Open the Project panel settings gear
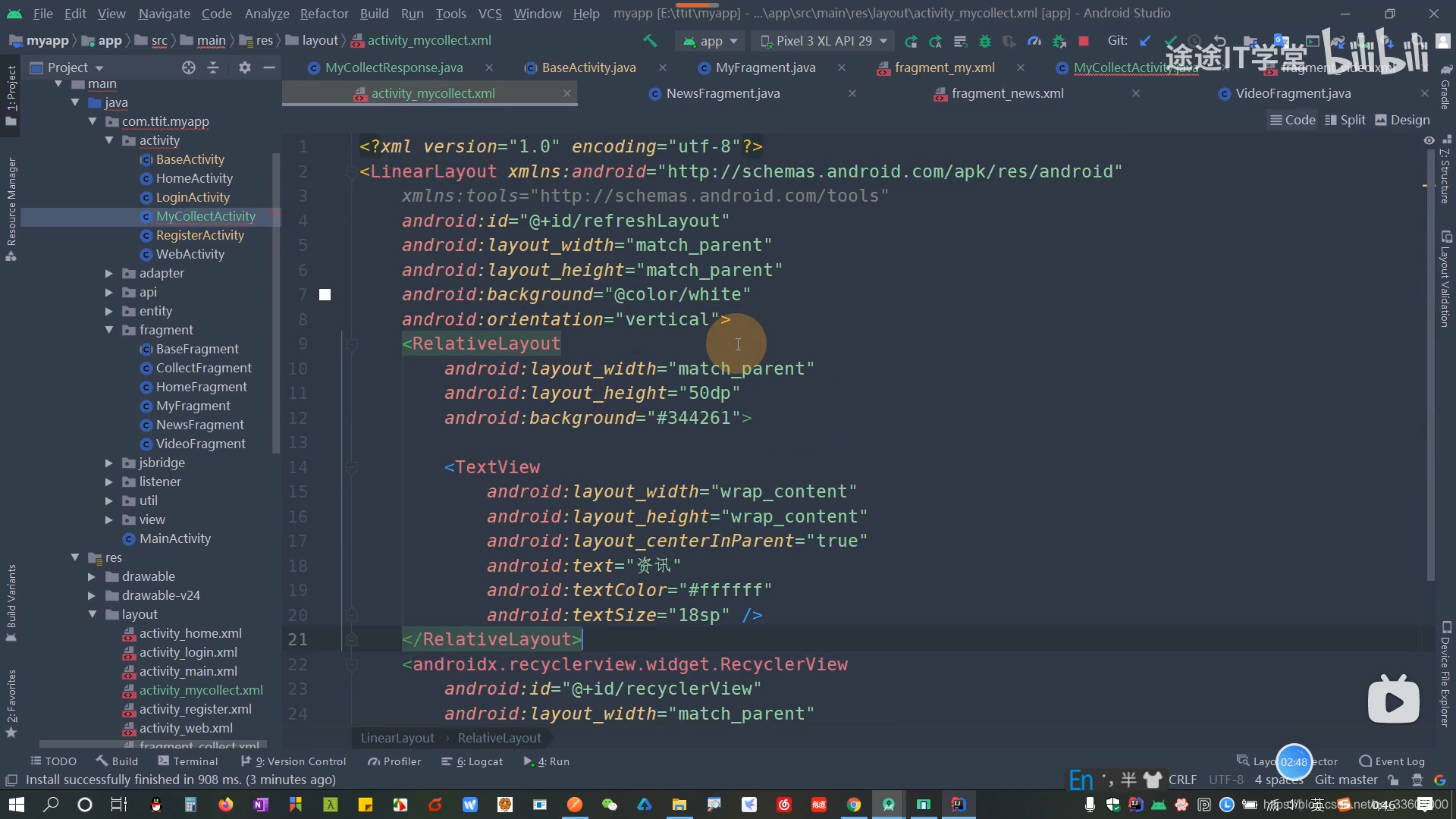The image size is (1456, 819). [x=244, y=67]
